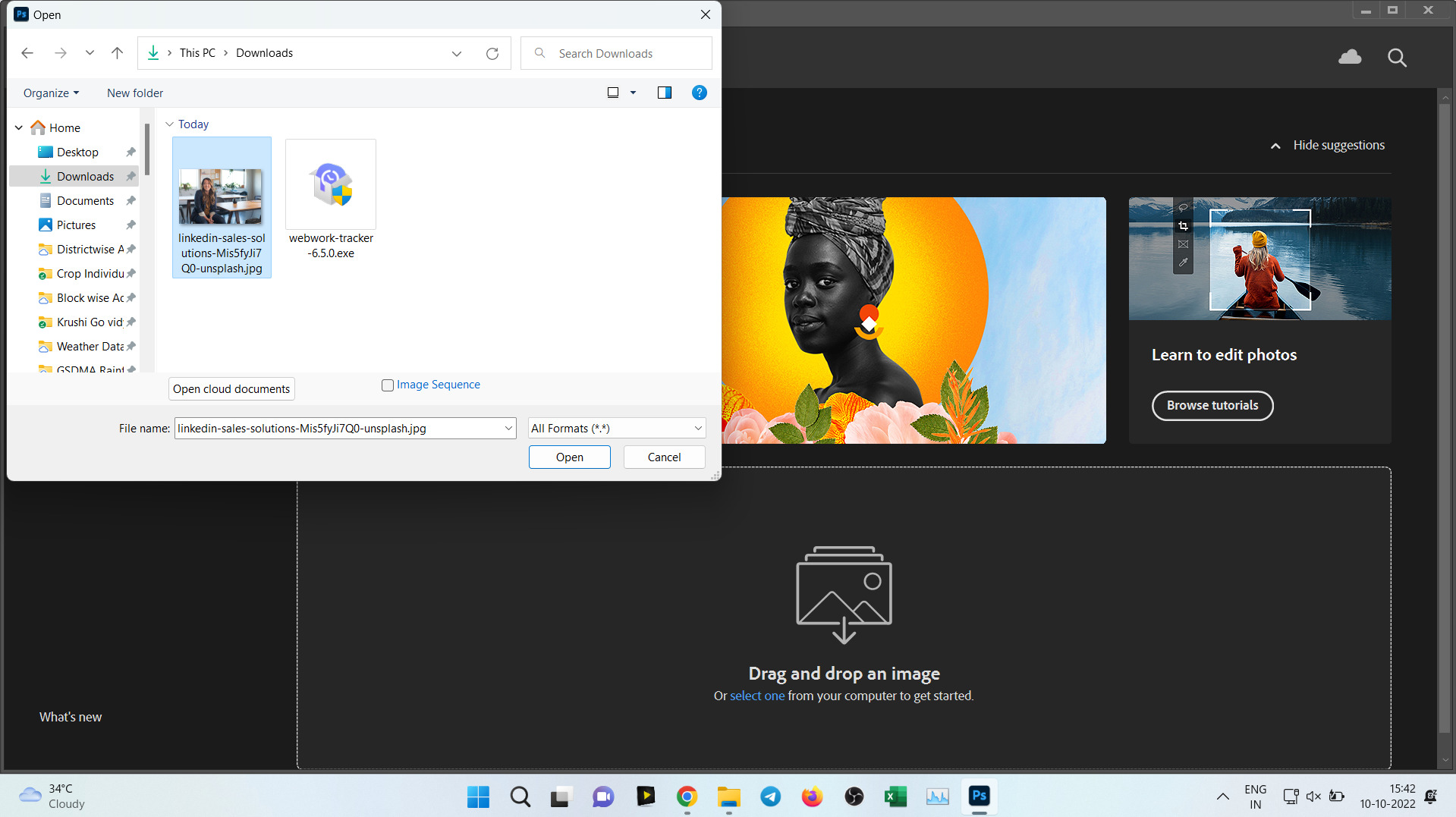1456x817 pixels.
Task: Select Documents in navigation pane
Action: (85, 200)
